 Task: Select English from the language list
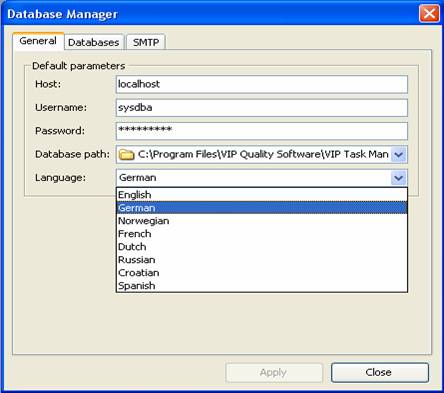pyautogui.click(x=262, y=195)
